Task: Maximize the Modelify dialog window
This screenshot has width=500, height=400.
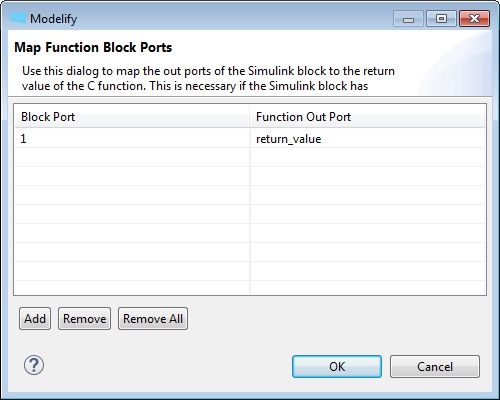Action: [441, 18]
